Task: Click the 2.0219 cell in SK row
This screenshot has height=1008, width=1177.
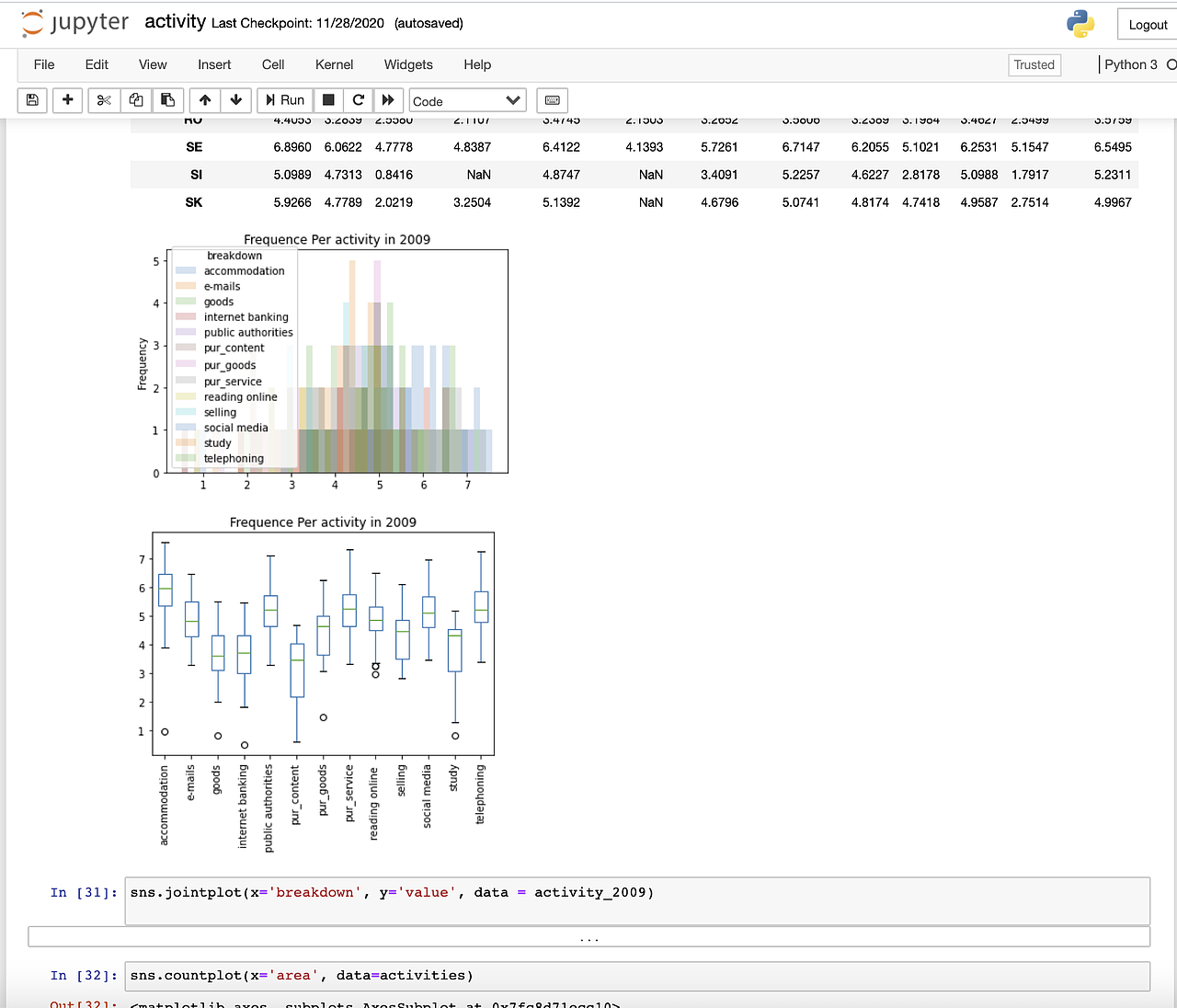Action: tap(394, 202)
